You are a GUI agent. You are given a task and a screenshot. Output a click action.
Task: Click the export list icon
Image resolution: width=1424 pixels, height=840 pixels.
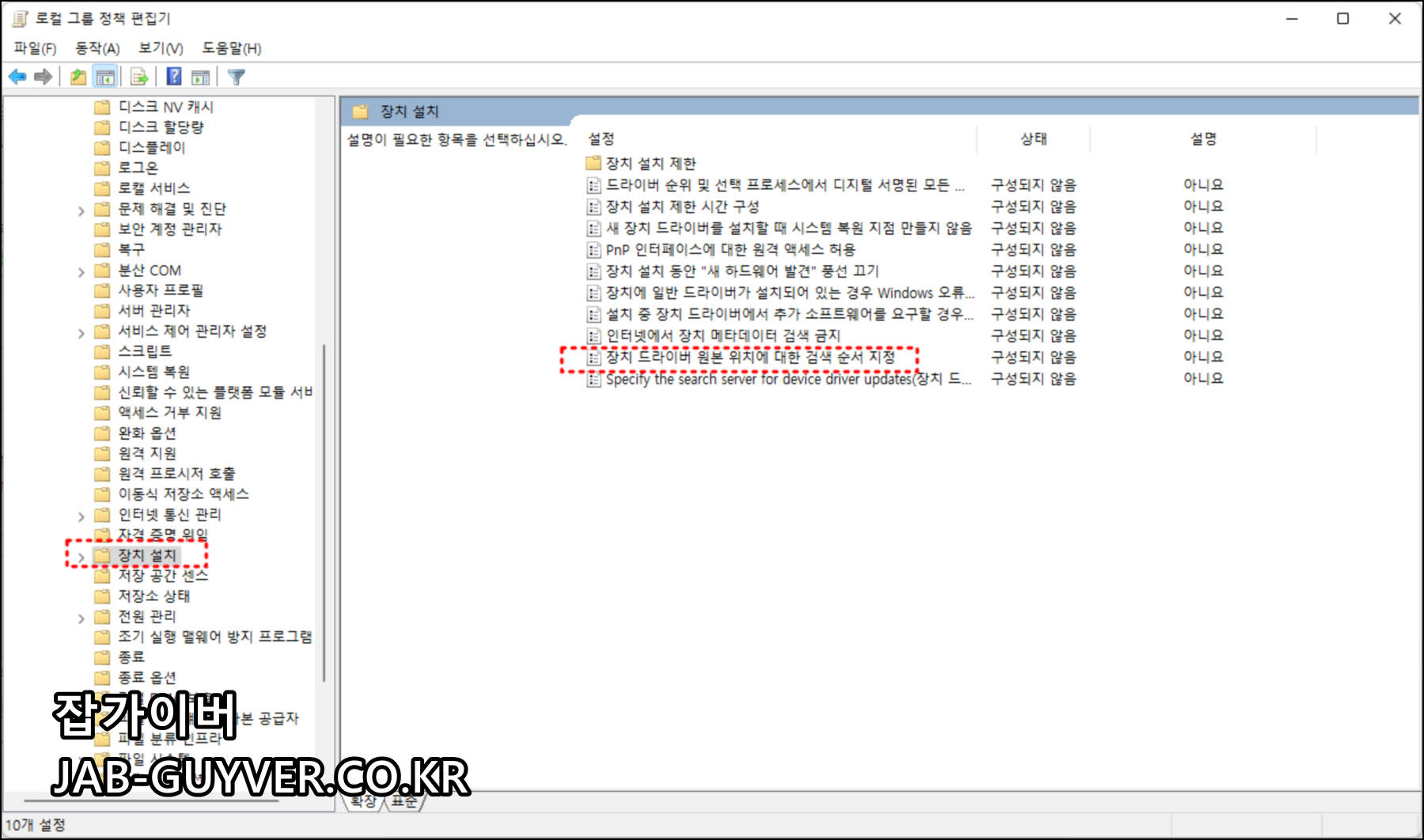(x=138, y=76)
